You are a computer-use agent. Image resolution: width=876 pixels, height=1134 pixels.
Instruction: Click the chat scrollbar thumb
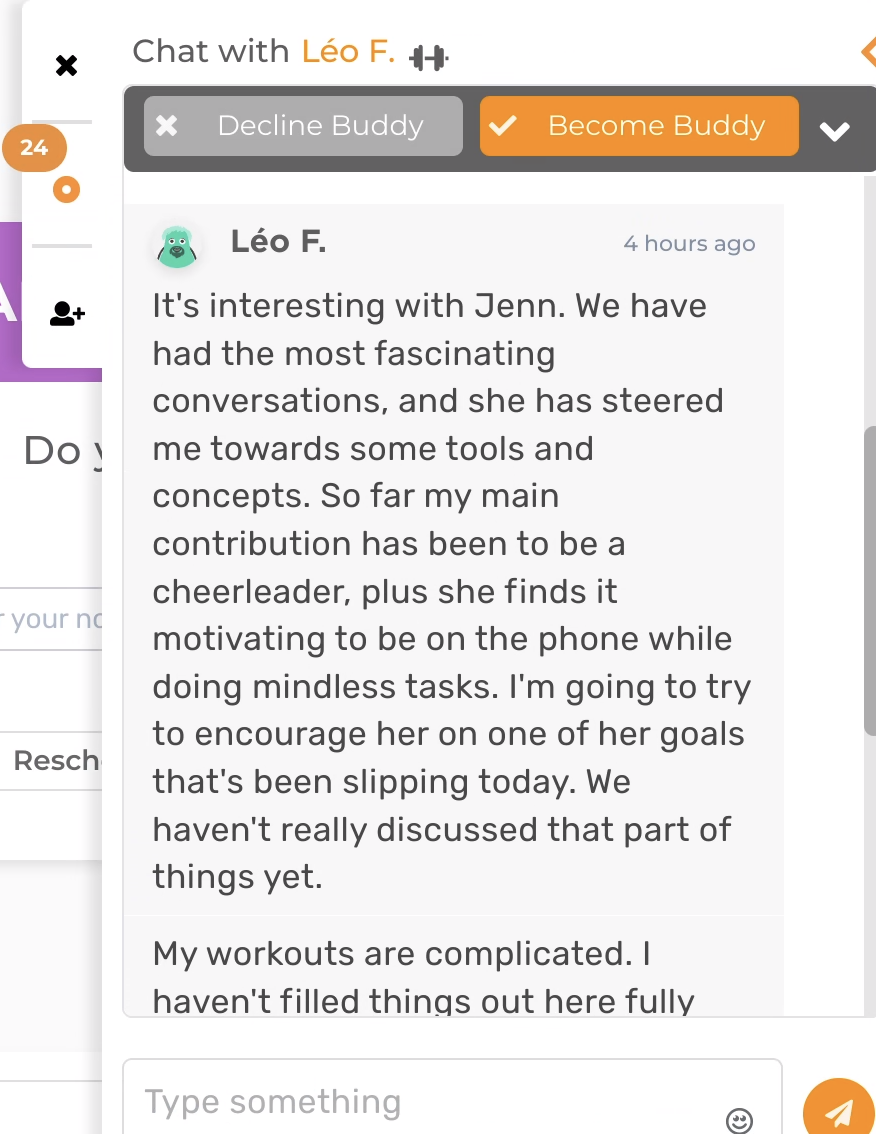point(869,580)
